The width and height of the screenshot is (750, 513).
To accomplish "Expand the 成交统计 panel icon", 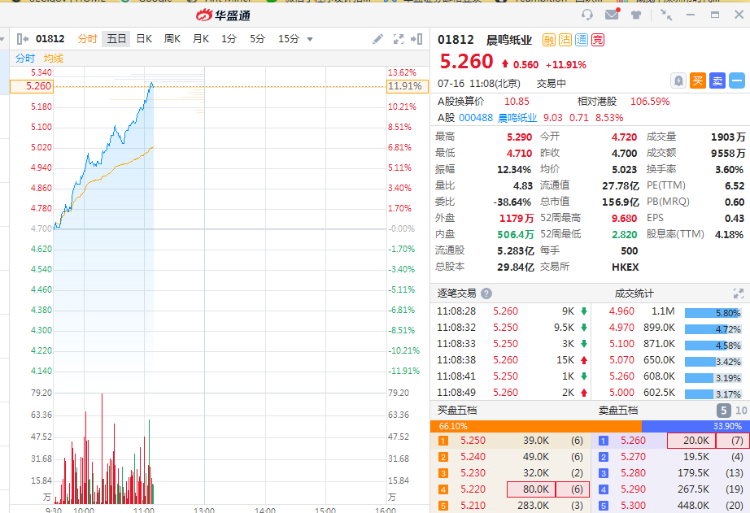I will [739, 293].
